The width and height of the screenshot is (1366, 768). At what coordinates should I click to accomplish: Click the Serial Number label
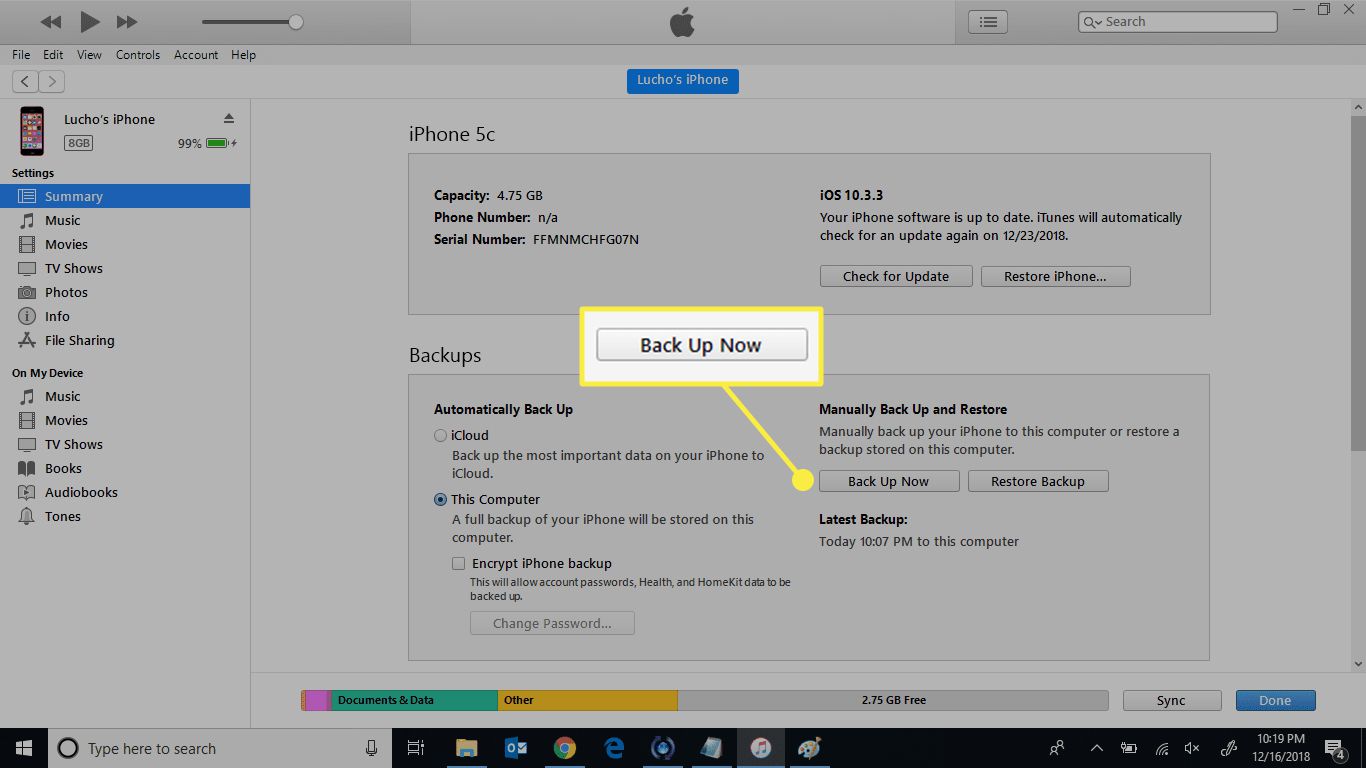pyautogui.click(x=479, y=239)
